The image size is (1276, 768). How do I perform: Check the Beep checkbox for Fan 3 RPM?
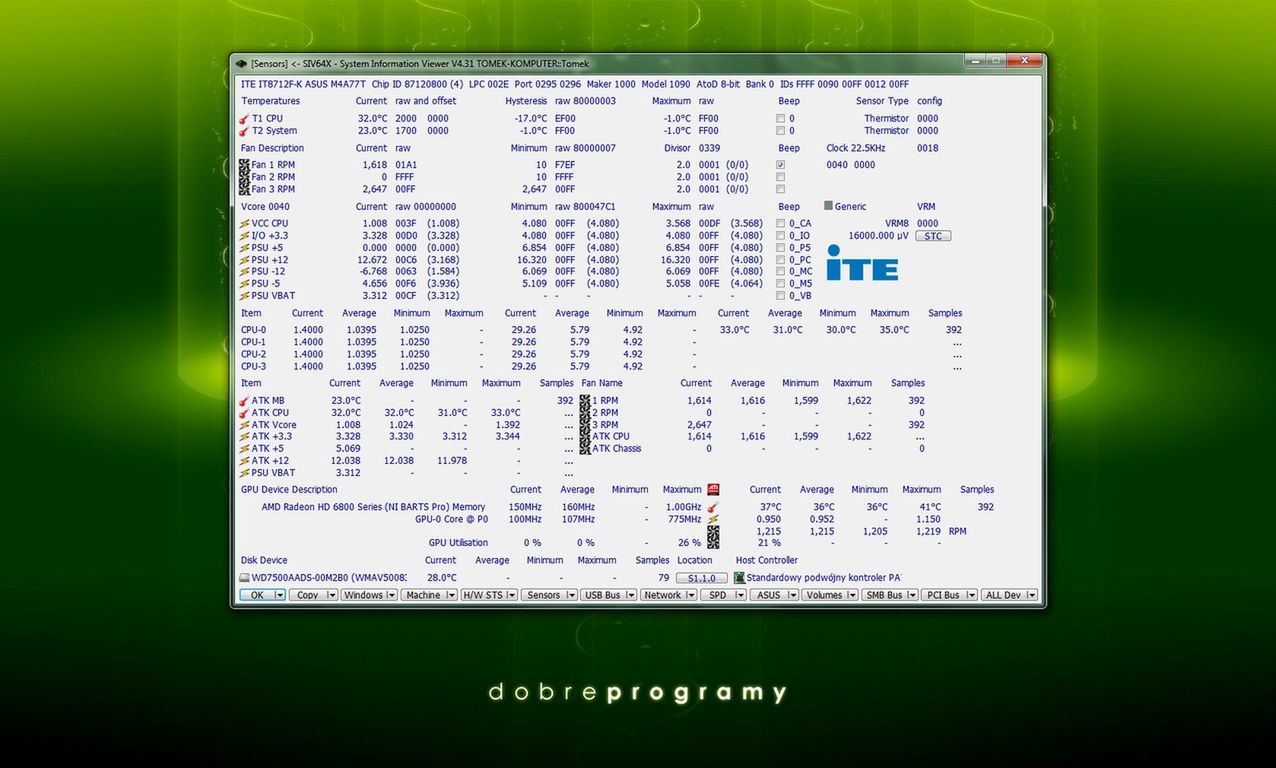click(781, 189)
